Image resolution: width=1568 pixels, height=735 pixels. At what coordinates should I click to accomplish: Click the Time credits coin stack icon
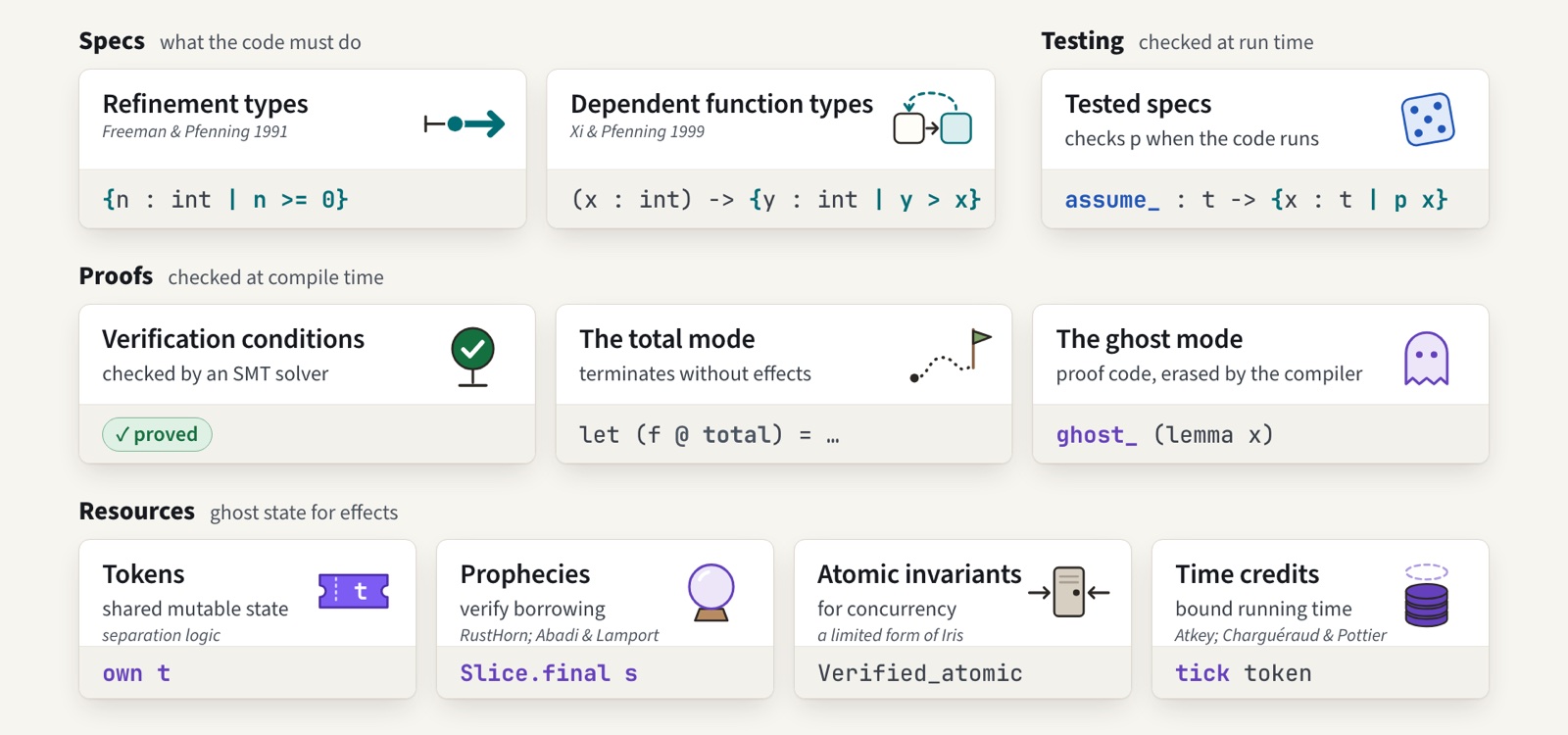[x=1426, y=595]
